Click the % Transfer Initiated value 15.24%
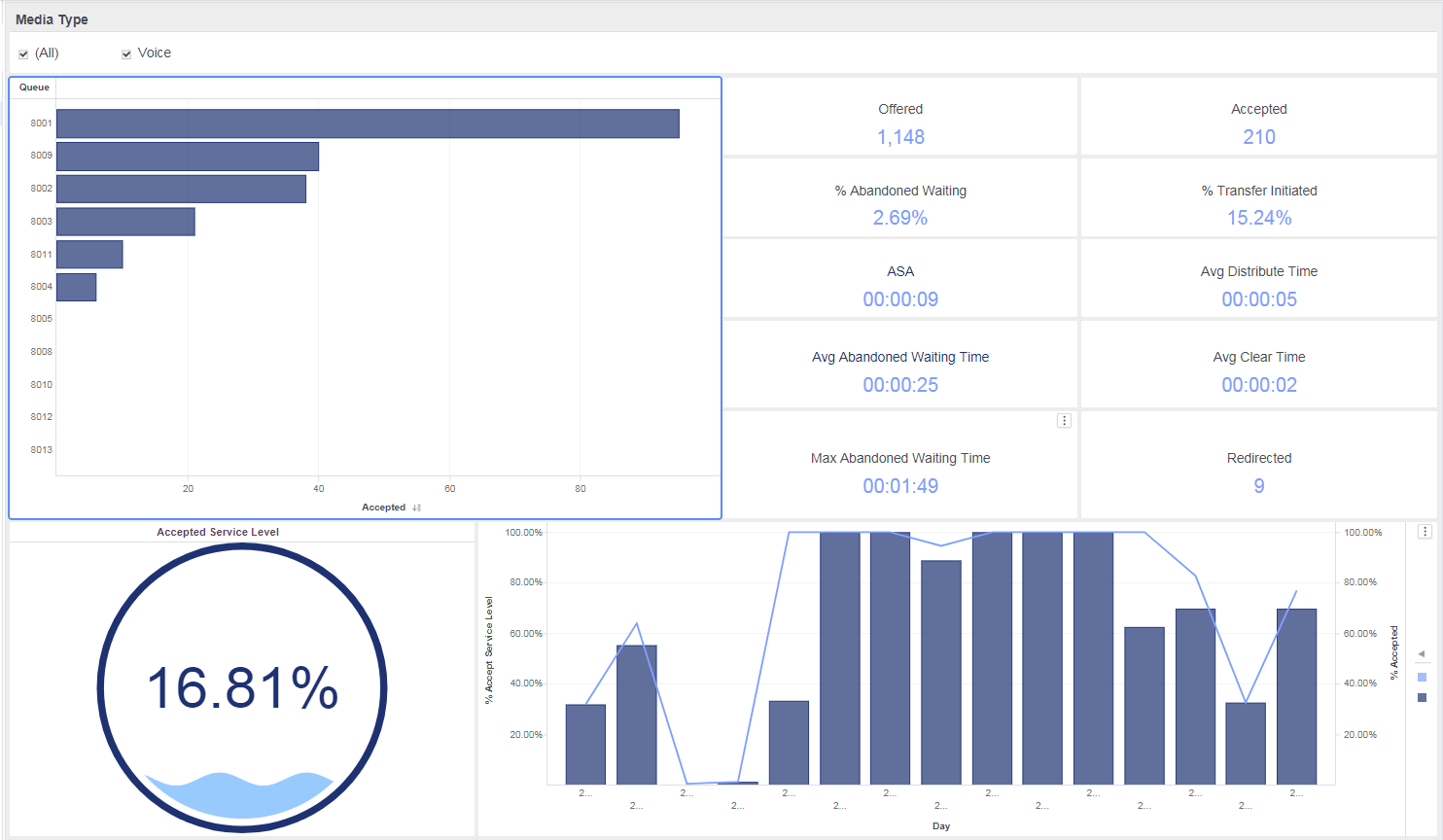The height and width of the screenshot is (840, 1443). (1259, 218)
